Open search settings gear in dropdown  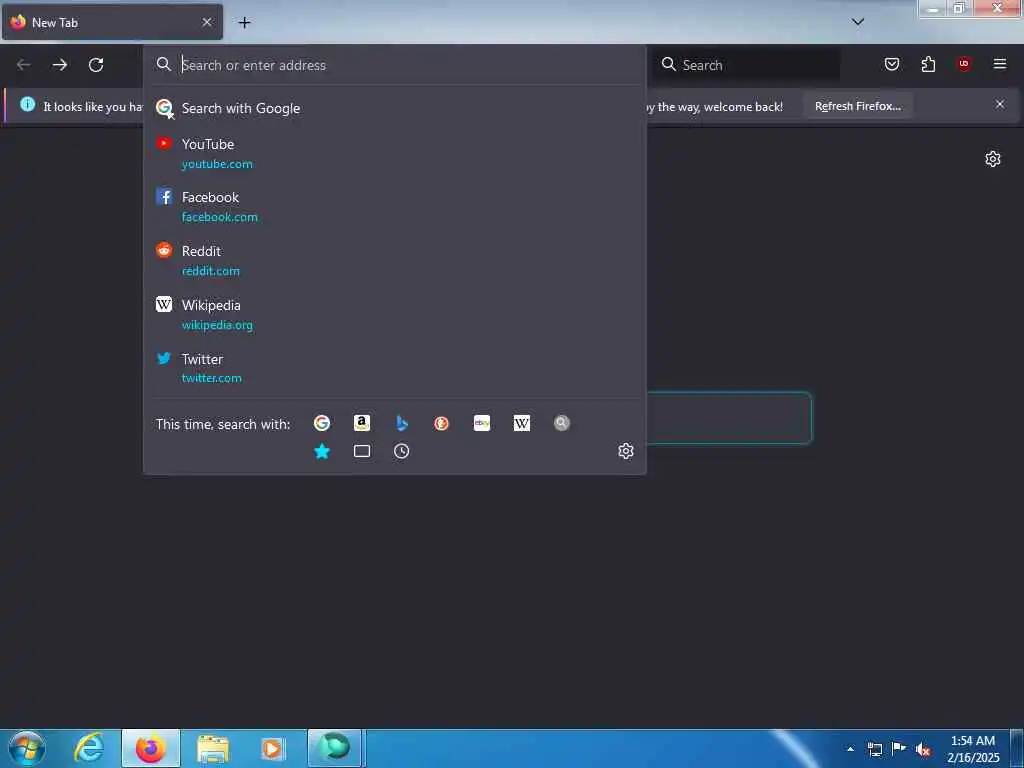tap(626, 451)
